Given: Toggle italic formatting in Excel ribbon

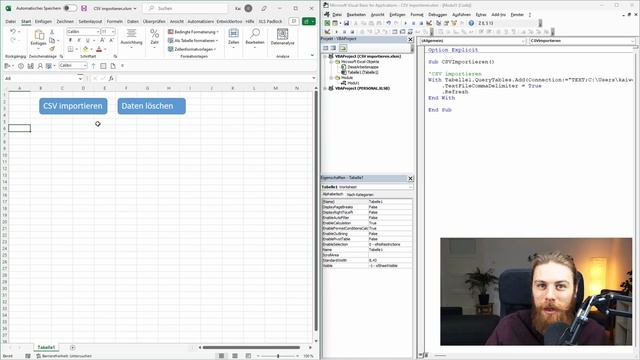Looking at the screenshot, I should click(79, 40).
